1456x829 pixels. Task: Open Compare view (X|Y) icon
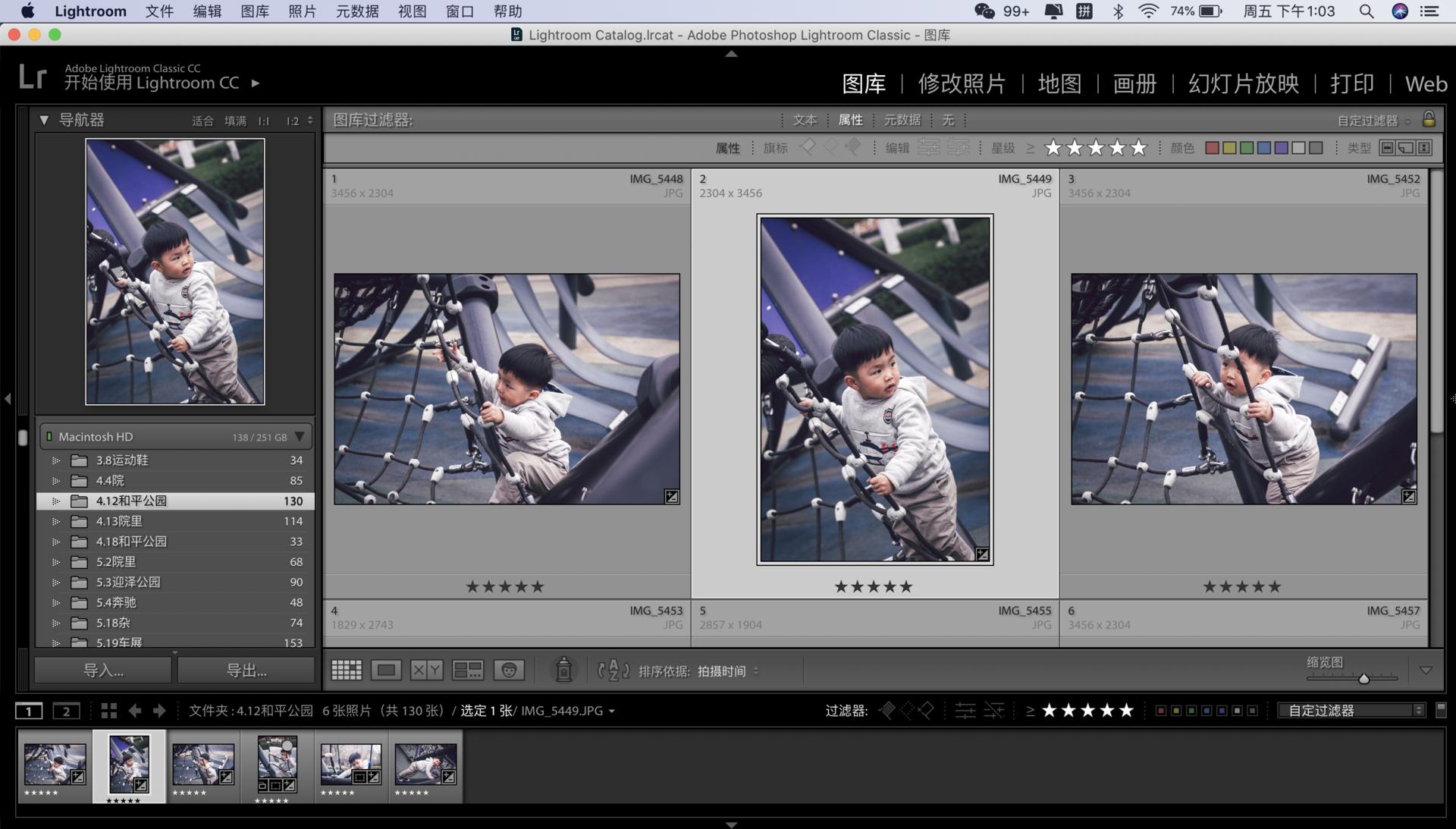(x=426, y=670)
